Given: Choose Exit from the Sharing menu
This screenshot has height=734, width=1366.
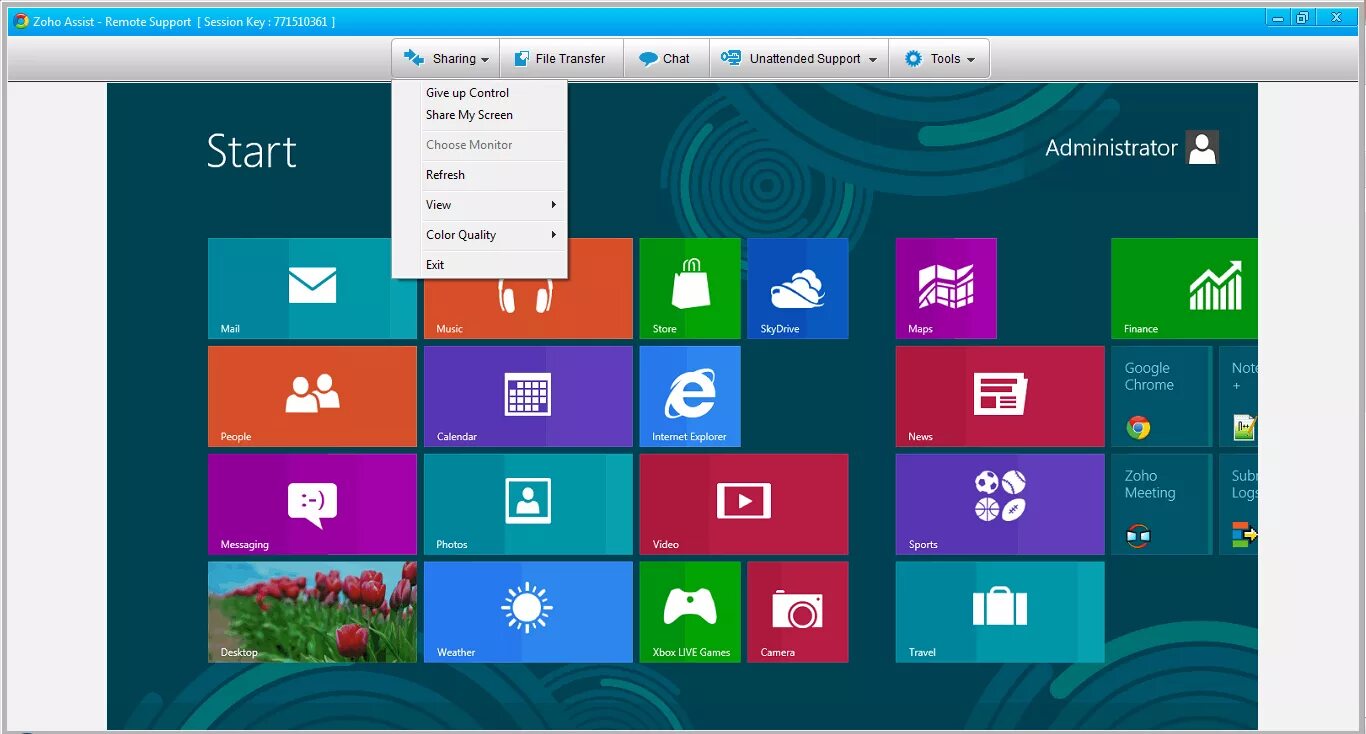Looking at the screenshot, I should [x=480, y=265].
